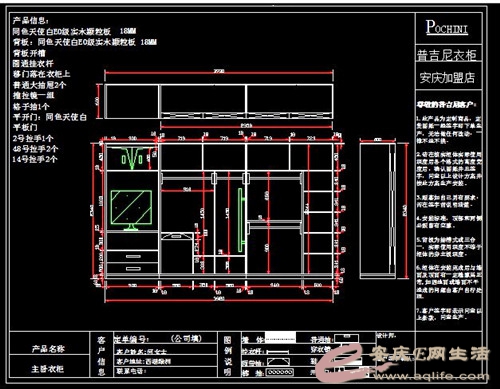The image size is (500, 389).
Task: Select the 主卧衣柜 product name cell
Action: pos(48,368)
